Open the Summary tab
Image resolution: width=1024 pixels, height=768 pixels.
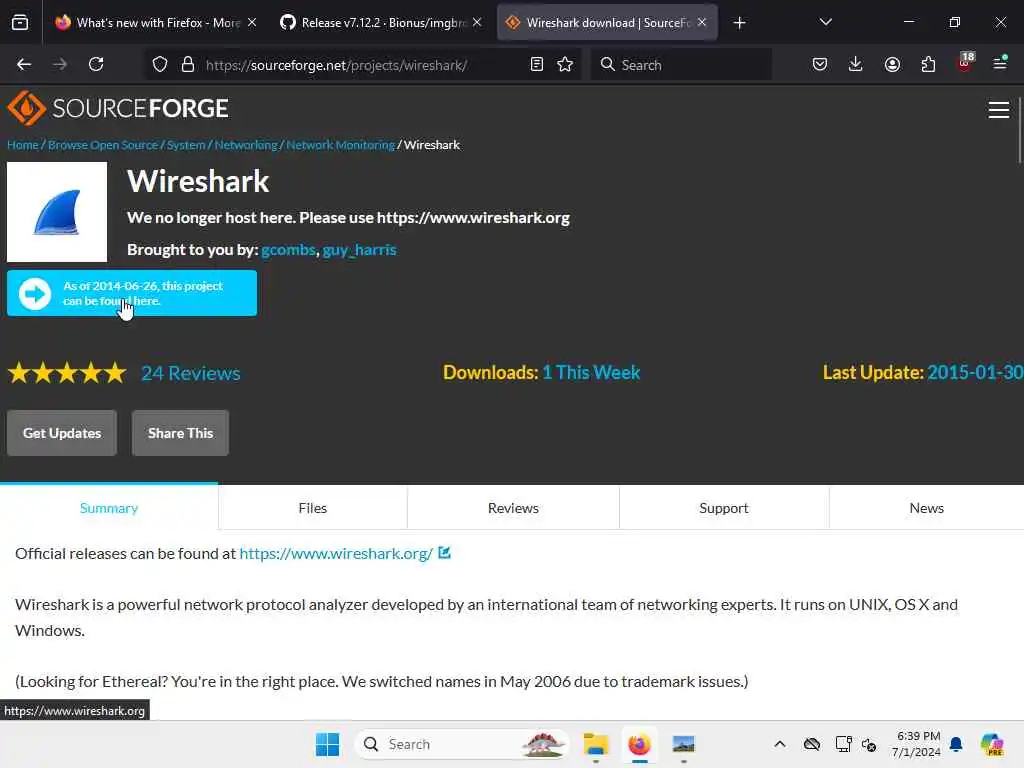point(109,508)
